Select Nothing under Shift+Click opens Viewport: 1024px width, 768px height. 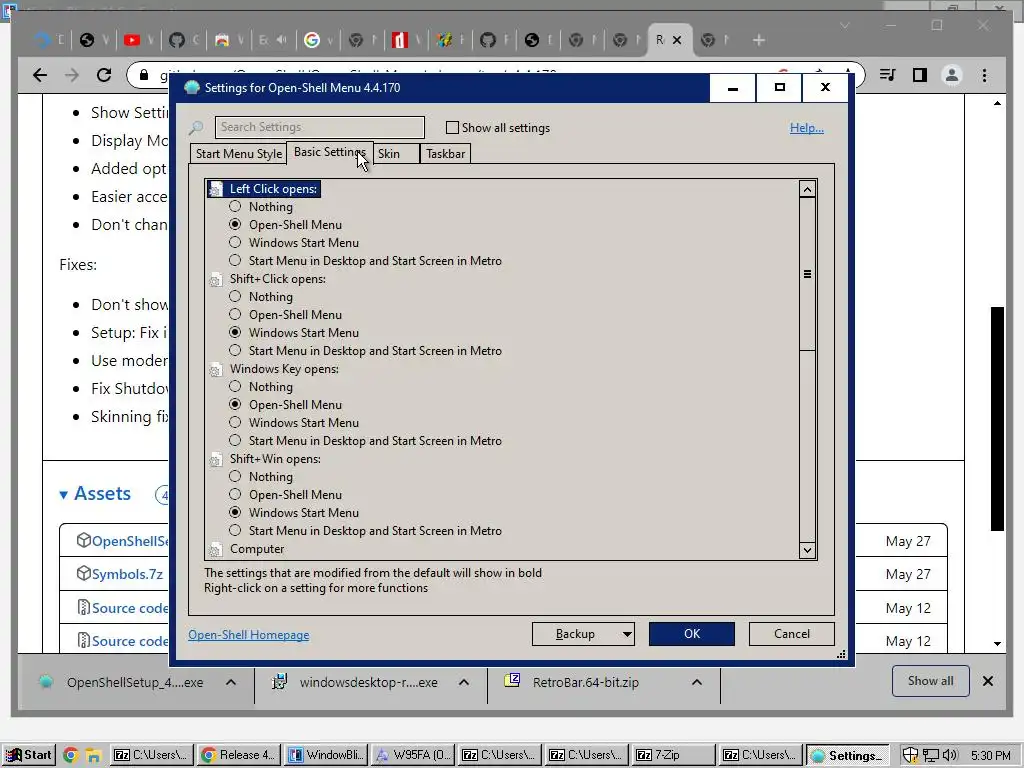tap(235, 296)
